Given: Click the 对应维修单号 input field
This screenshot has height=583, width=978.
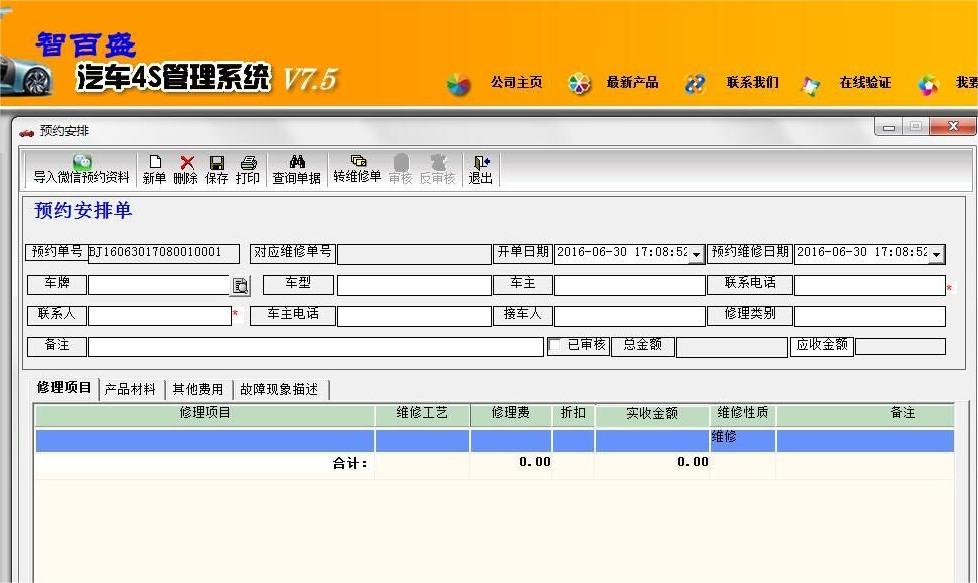Looking at the screenshot, I should tap(414, 254).
